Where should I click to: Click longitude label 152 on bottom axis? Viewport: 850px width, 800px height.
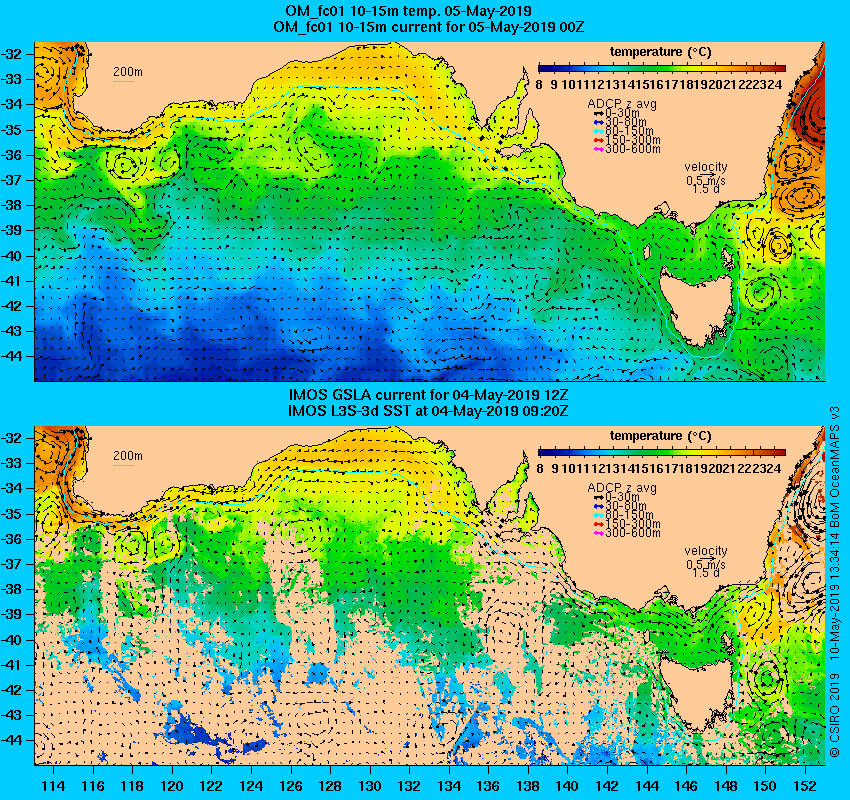click(805, 785)
